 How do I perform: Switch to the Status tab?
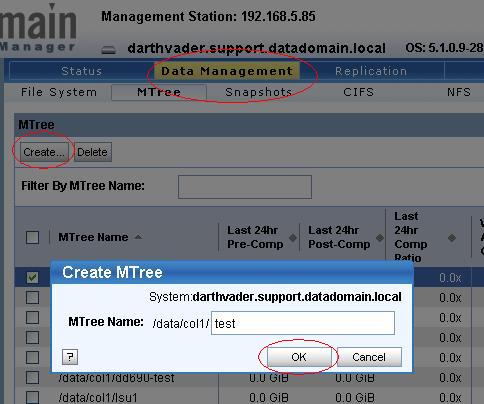[82, 71]
